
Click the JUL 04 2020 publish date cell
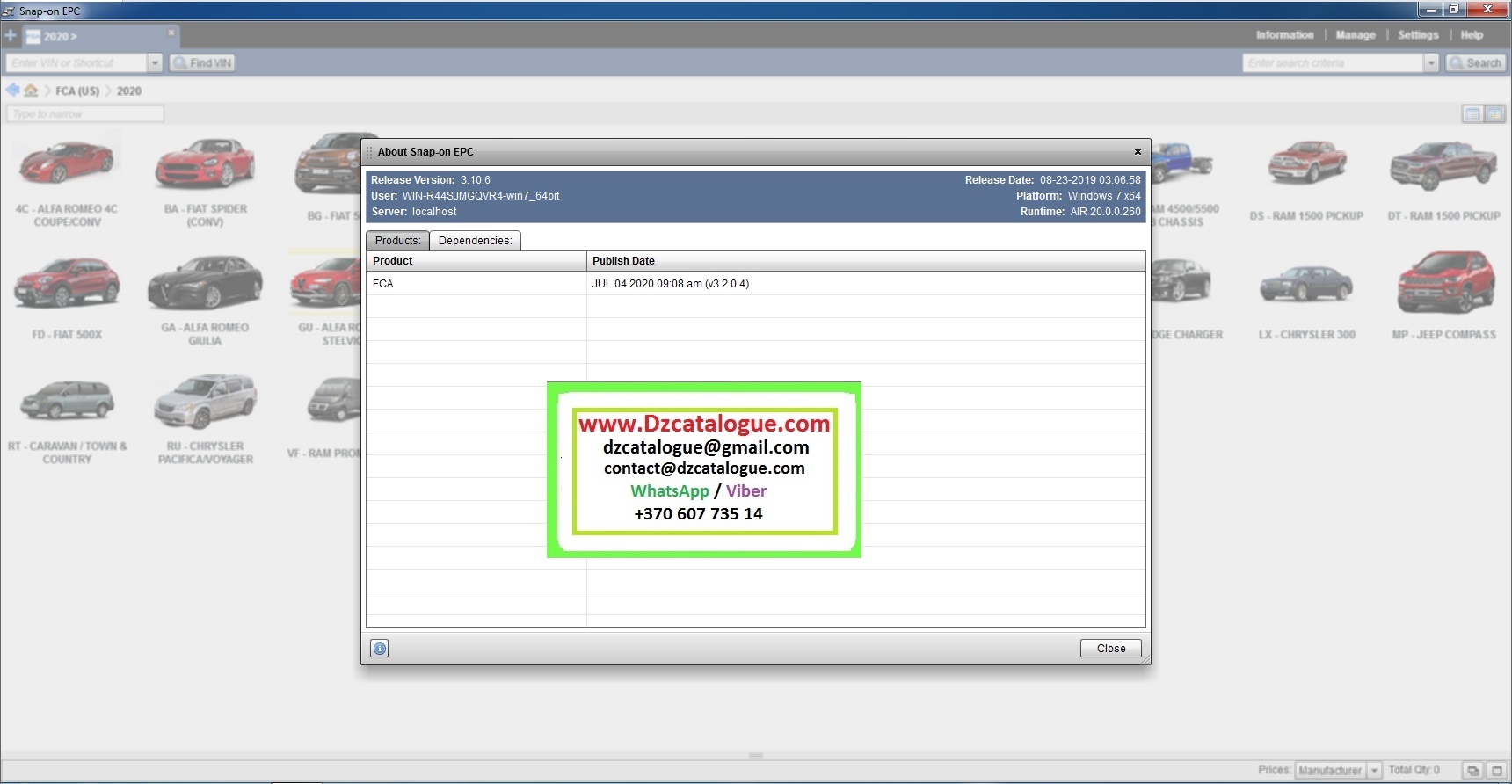pyautogui.click(x=671, y=284)
